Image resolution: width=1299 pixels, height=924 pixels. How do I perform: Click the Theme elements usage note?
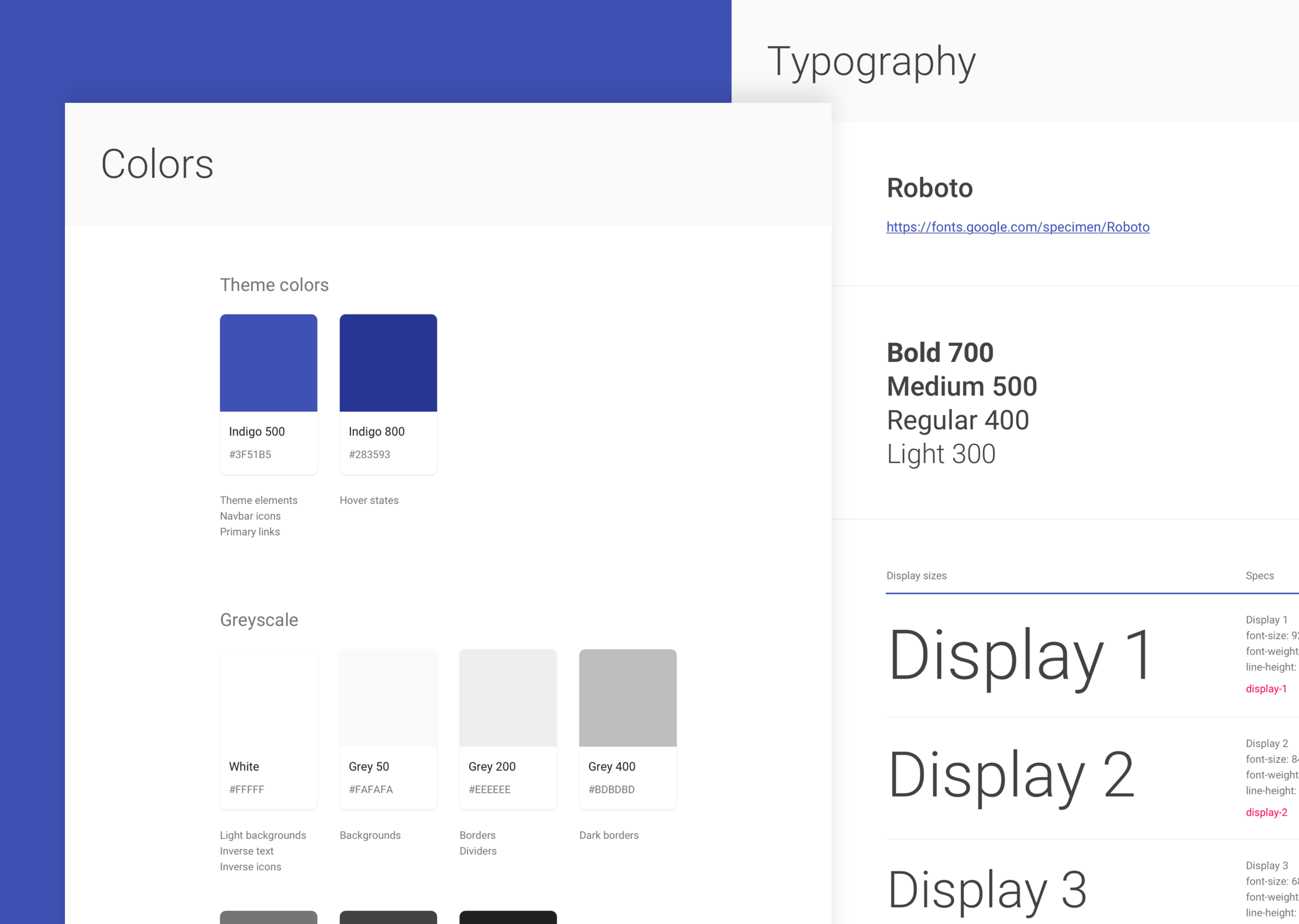(x=259, y=500)
